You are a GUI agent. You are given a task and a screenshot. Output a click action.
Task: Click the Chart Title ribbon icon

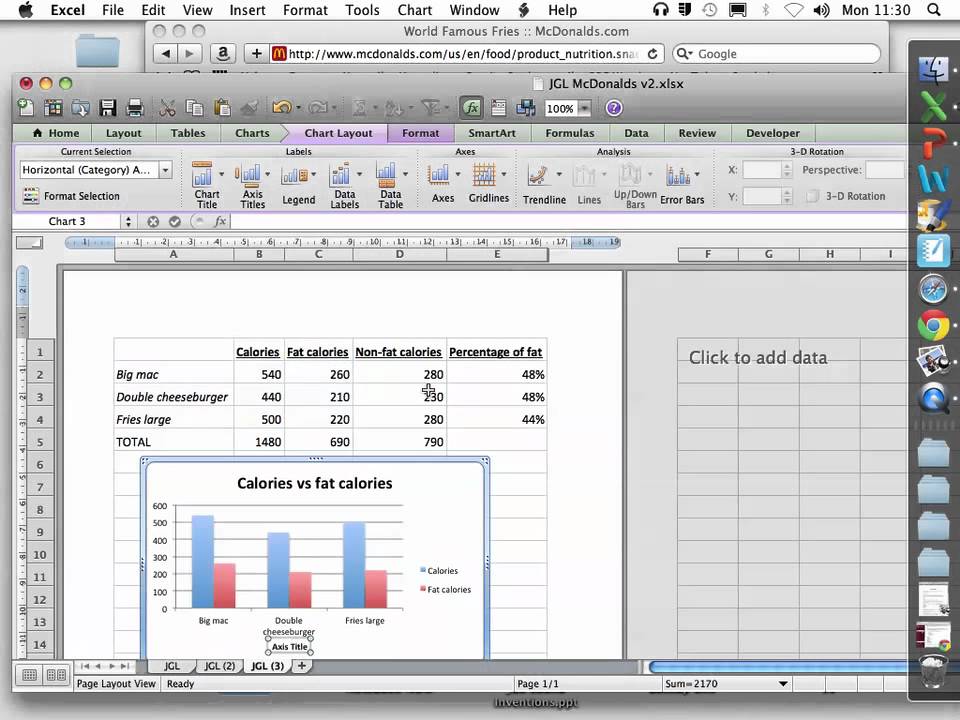click(202, 174)
